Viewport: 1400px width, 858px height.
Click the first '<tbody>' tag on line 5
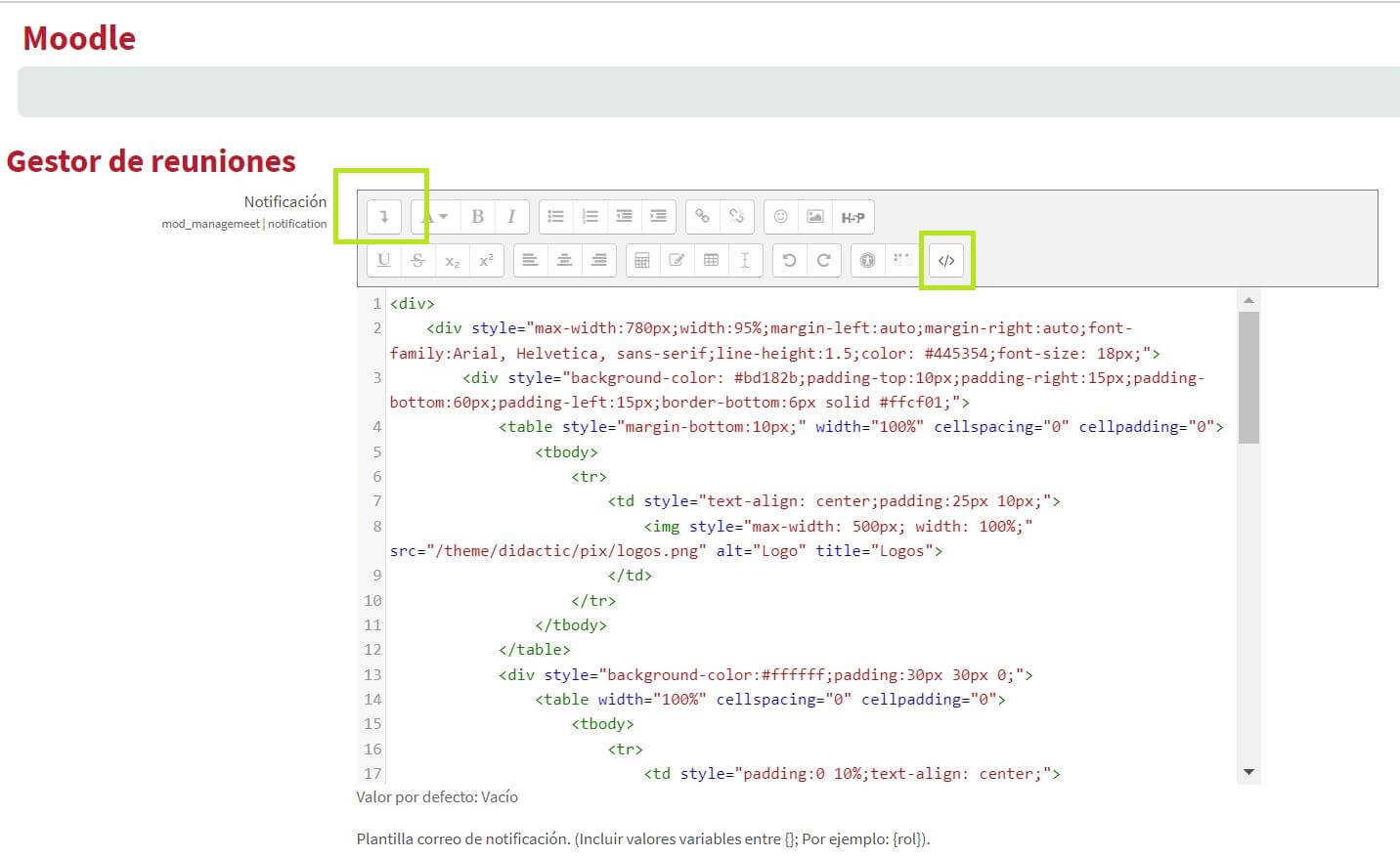tap(566, 452)
